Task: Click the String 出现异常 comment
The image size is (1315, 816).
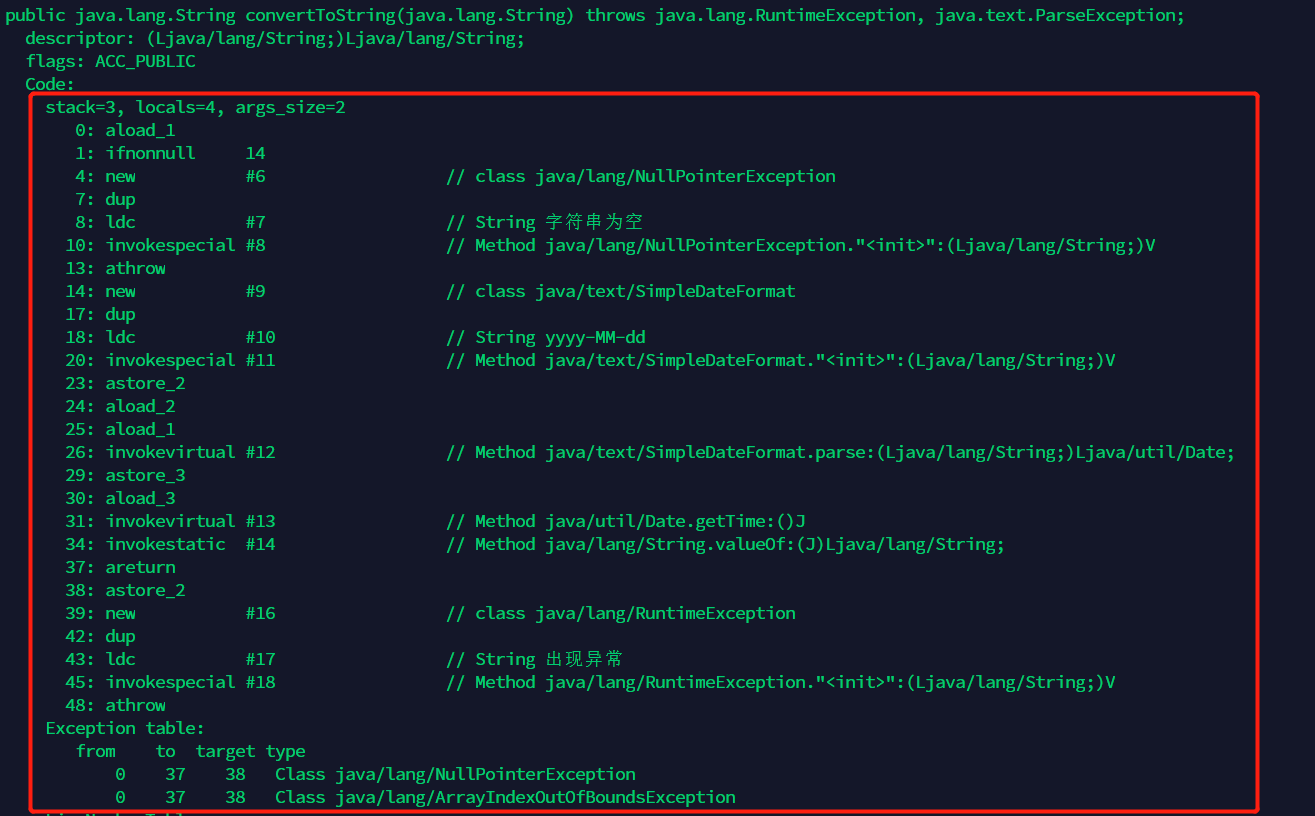Action: (549, 659)
